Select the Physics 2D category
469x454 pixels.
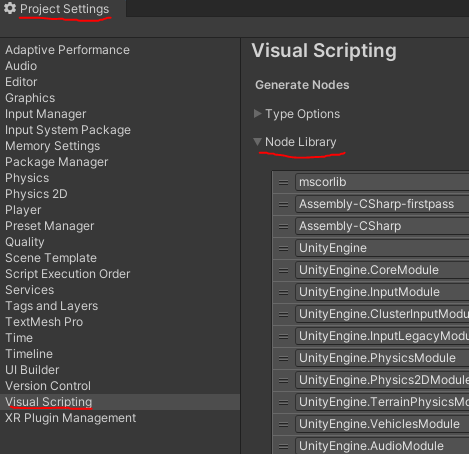(x=36, y=194)
